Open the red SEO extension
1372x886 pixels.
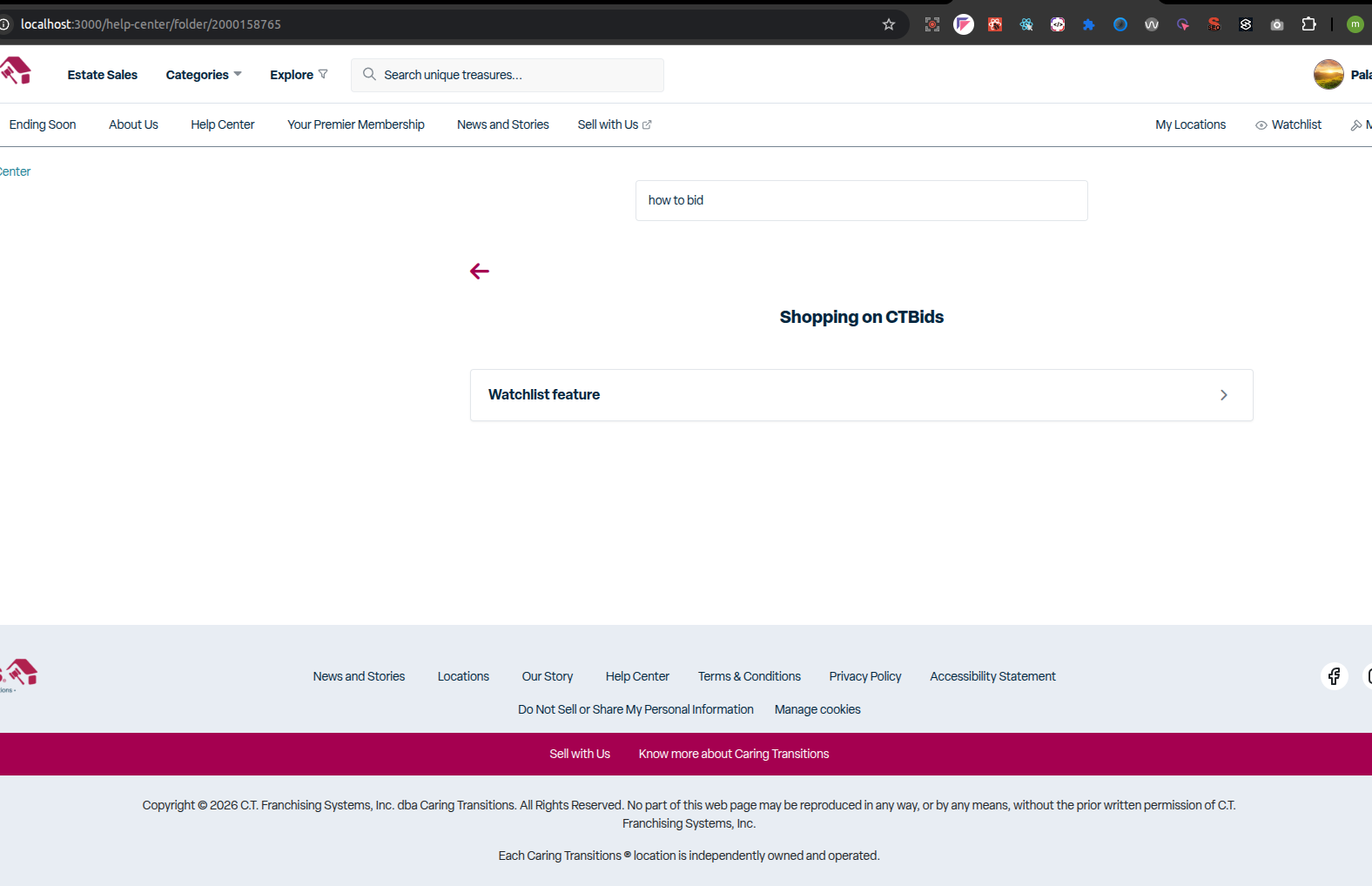[1214, 24]
